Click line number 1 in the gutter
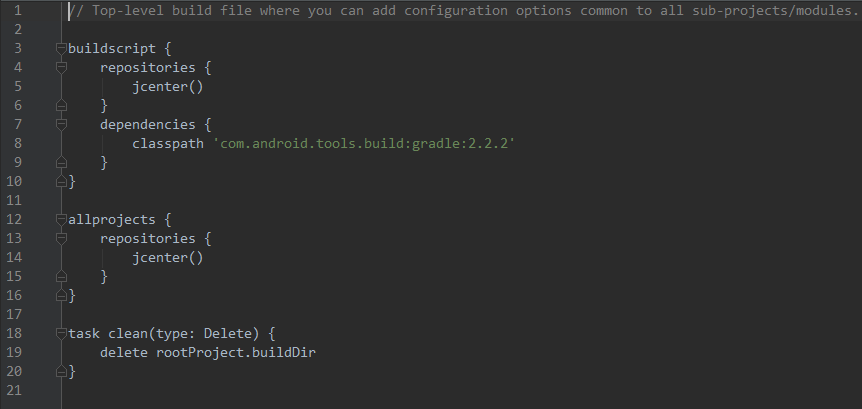 [18, 10]
